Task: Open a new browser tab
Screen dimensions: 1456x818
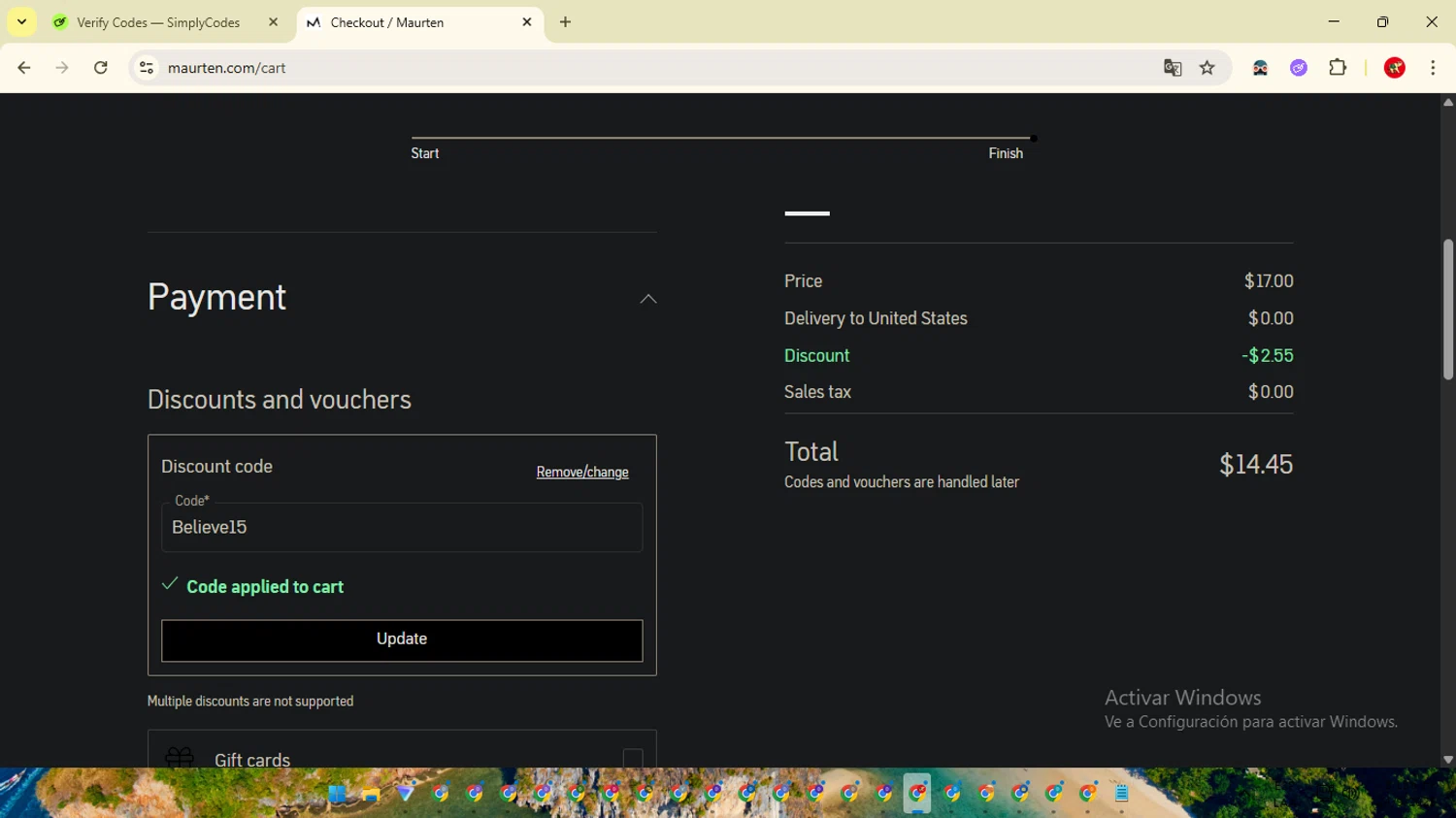Action: tap(566, 22)
